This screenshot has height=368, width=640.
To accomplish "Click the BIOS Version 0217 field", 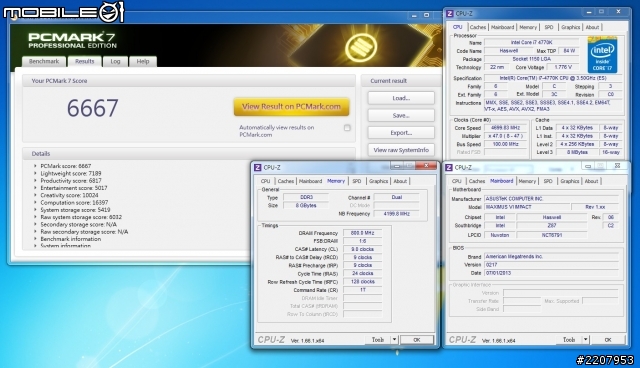I will click(551, 265).
